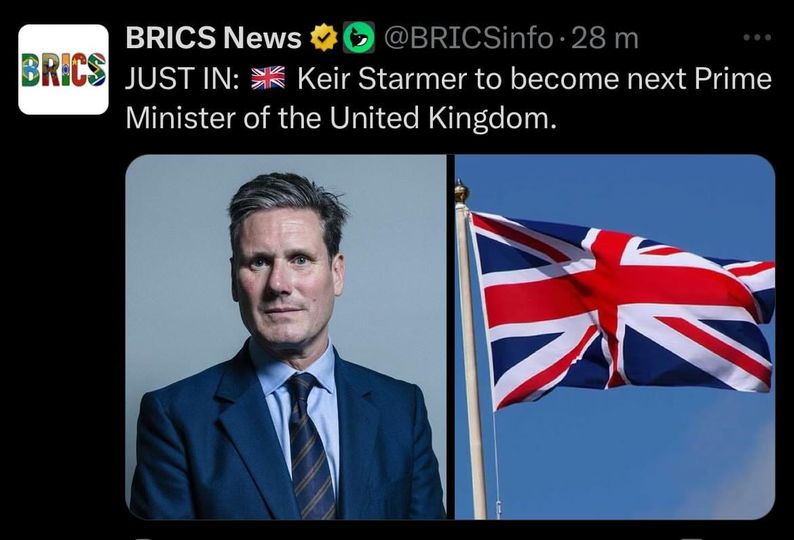
Task: Click the flagpole in the right photo
Action: click(473, 355)
